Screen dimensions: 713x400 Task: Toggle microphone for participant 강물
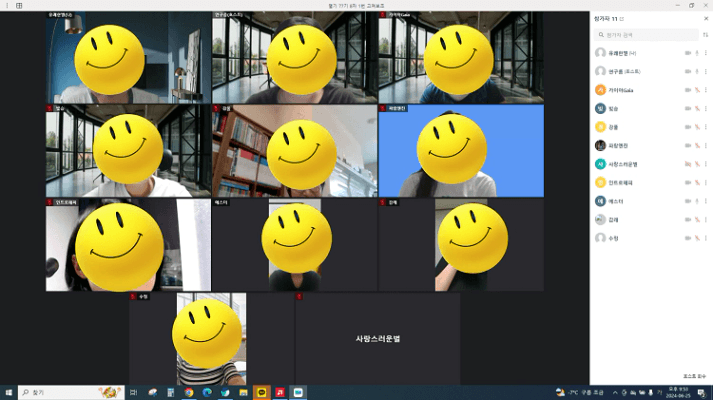point(697,127)
